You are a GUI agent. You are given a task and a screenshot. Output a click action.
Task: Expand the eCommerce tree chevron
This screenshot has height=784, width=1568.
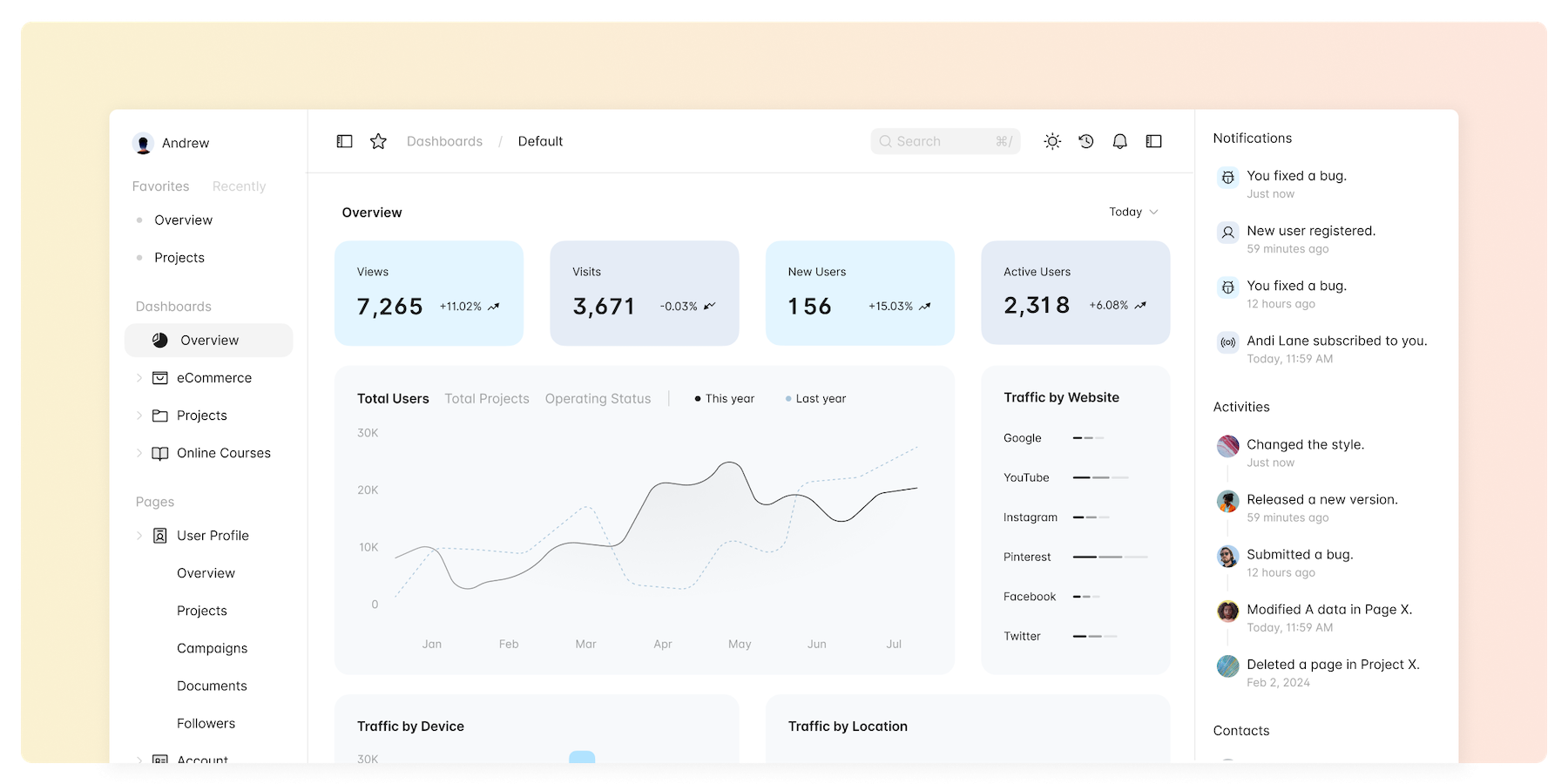pos(139,378)
